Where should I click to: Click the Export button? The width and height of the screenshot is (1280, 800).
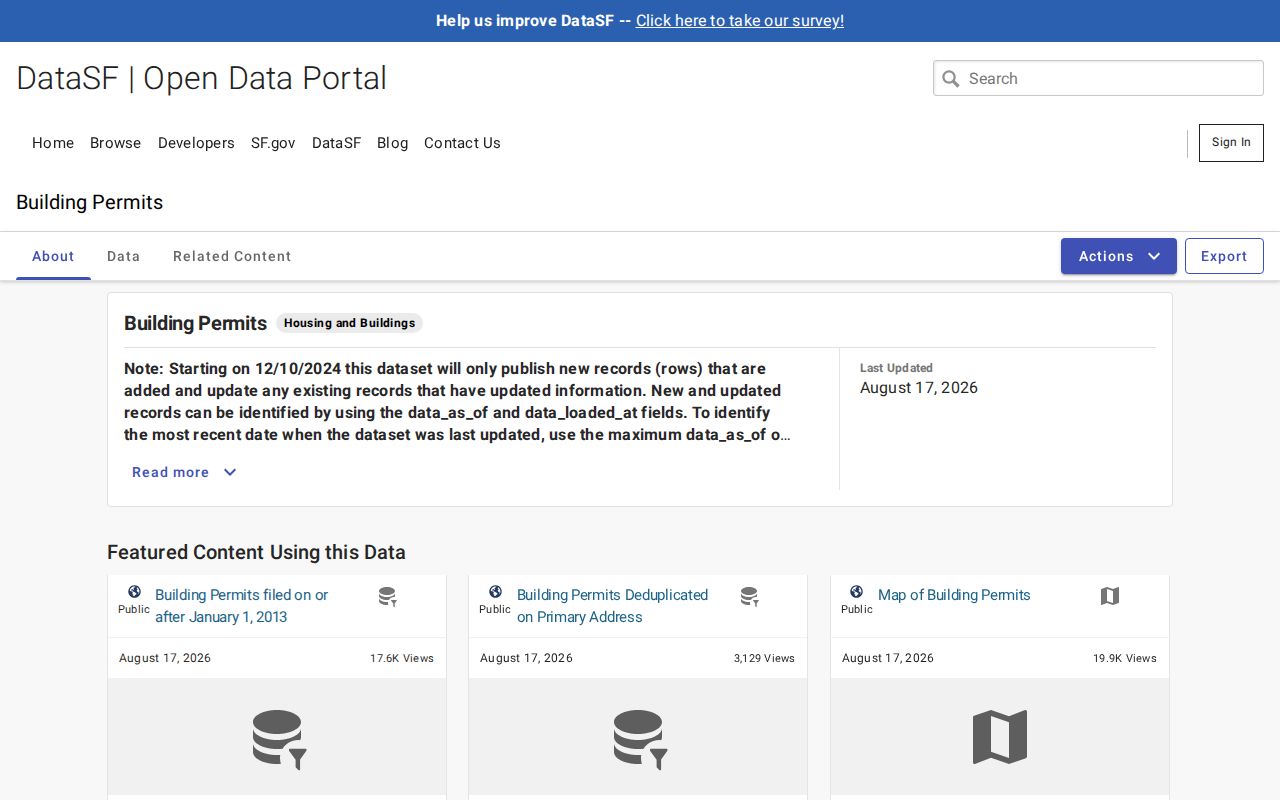coord(1224,256)
